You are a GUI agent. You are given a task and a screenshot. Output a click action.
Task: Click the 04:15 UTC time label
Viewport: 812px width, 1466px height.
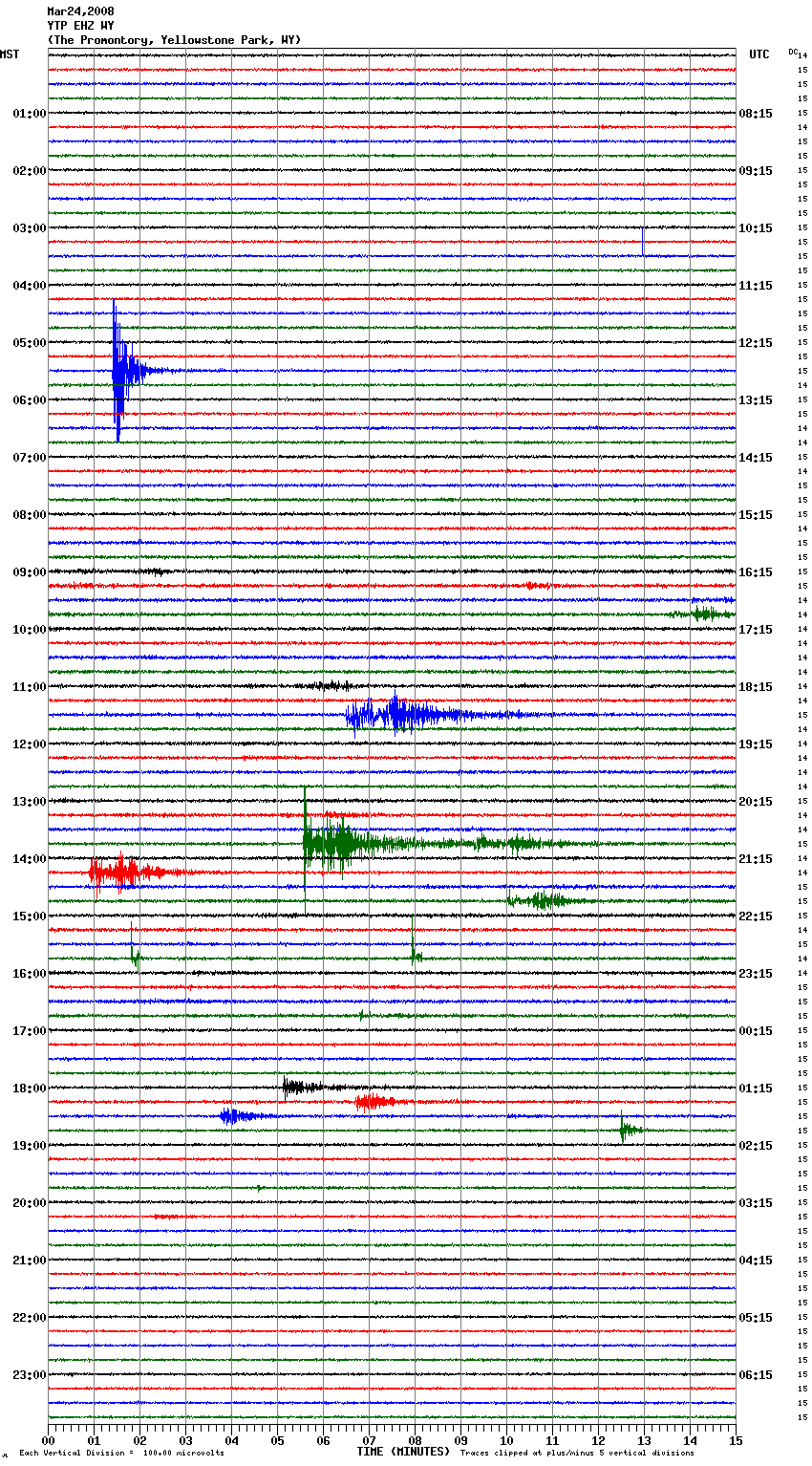(x=756, y=1261)
